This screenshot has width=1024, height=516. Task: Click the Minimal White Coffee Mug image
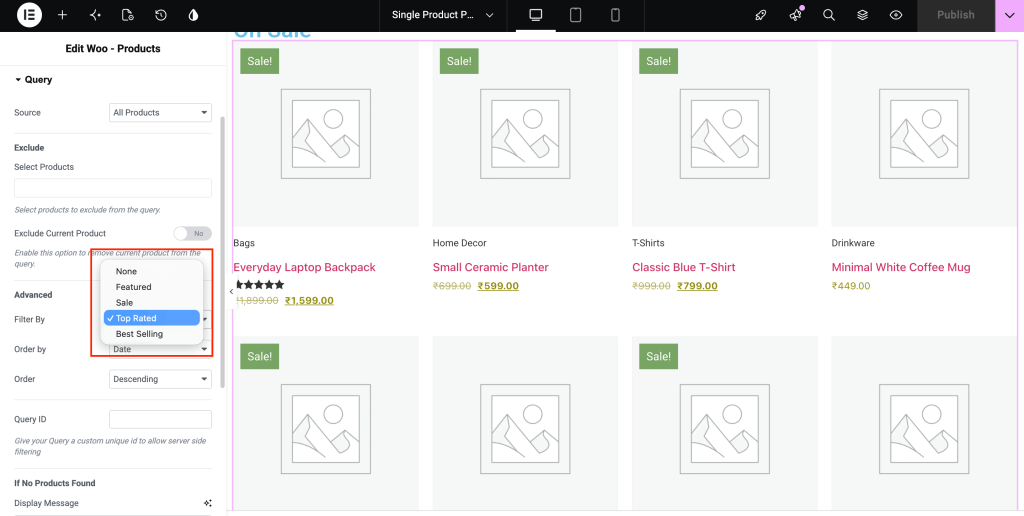pos(924,134)
